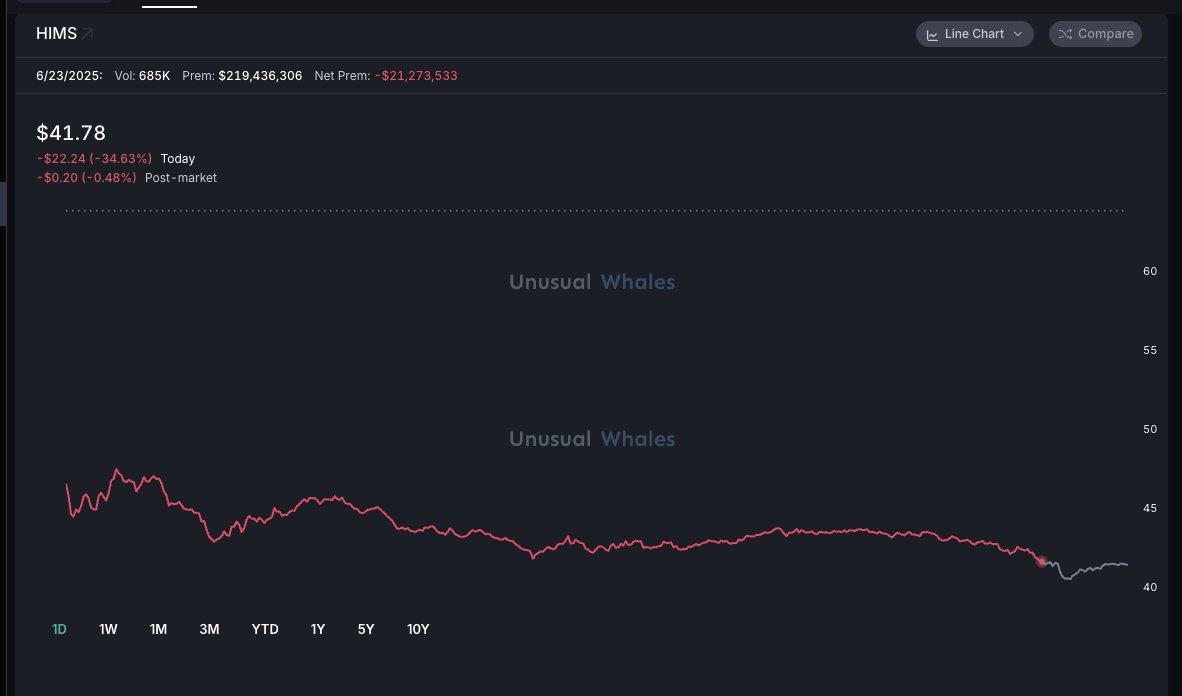Image resolution: width=1182 pixels, height=696 pixels.
Task: Select the 3M time range
Action: (x=210, y=629)
